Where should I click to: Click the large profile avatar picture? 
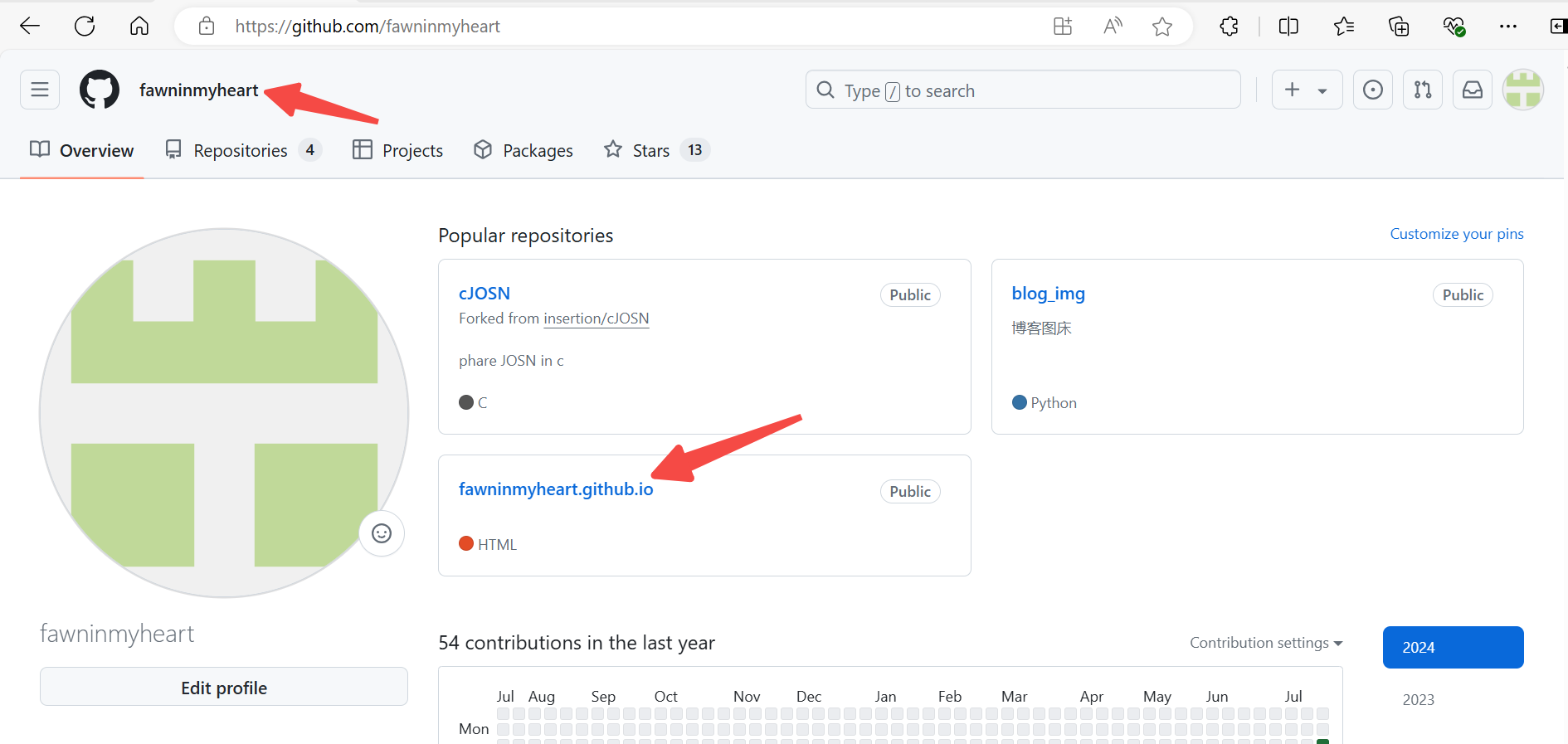tap(224, 413)
